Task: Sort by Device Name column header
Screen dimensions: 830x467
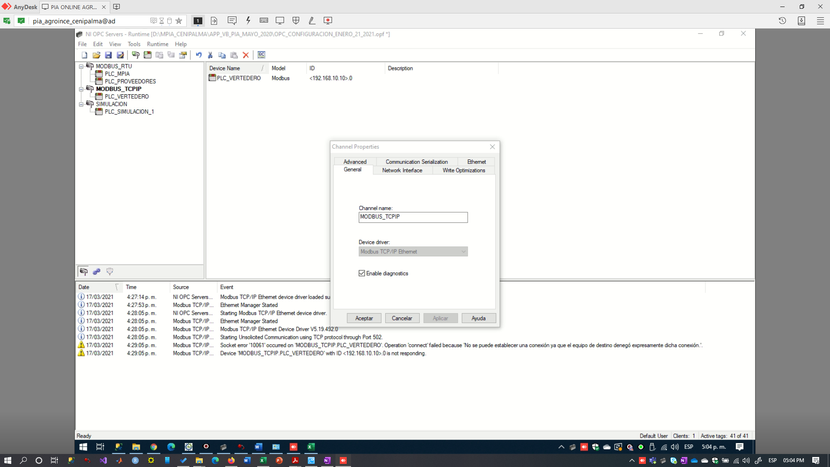Action: (237, 68)
